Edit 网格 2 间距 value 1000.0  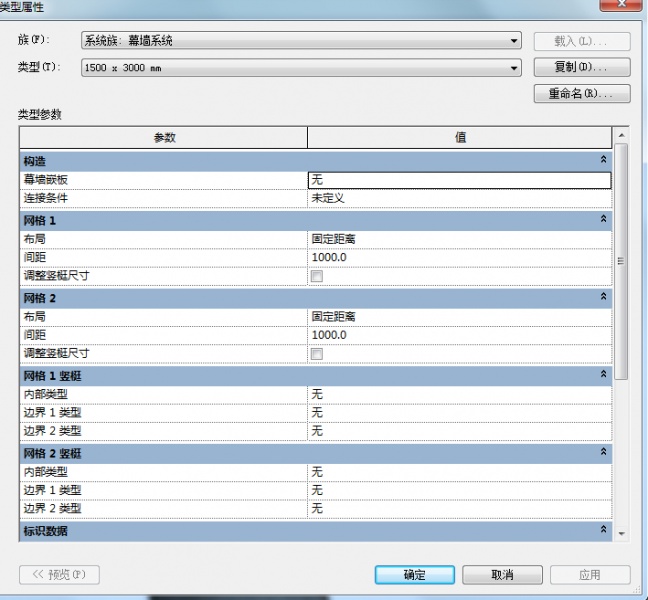[x=460, y=335]
